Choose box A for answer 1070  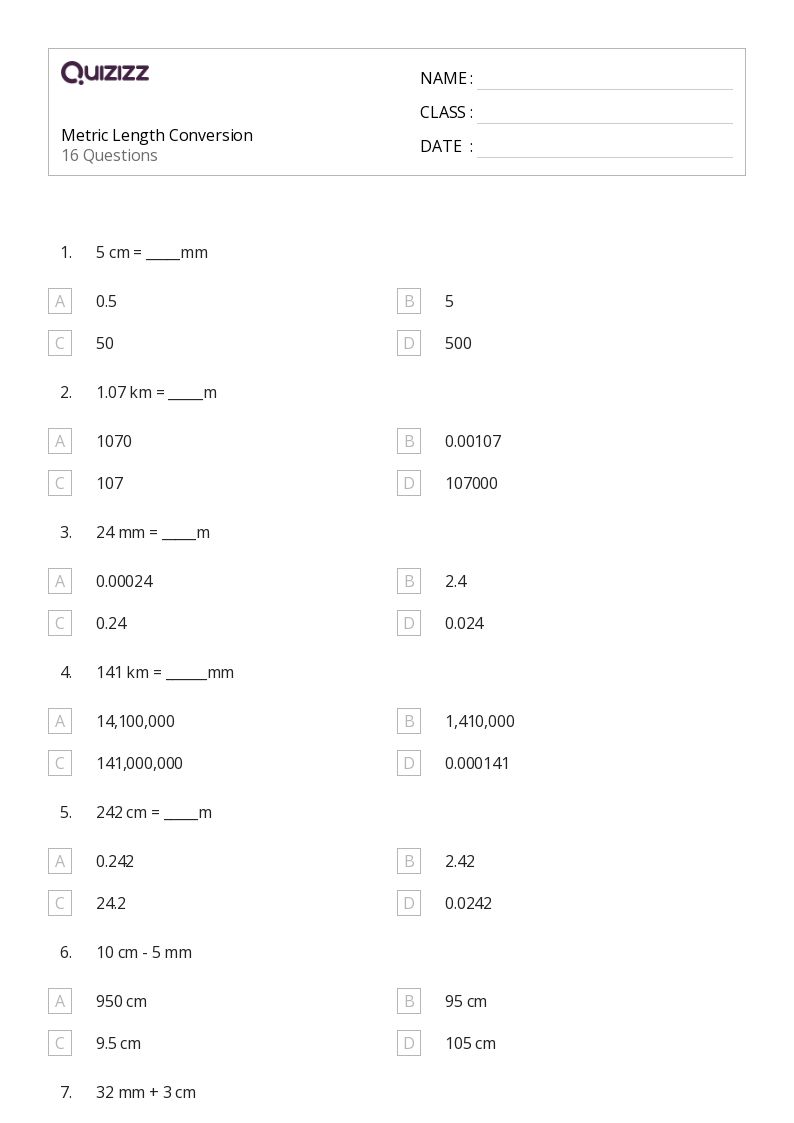[x=60, y=441]
